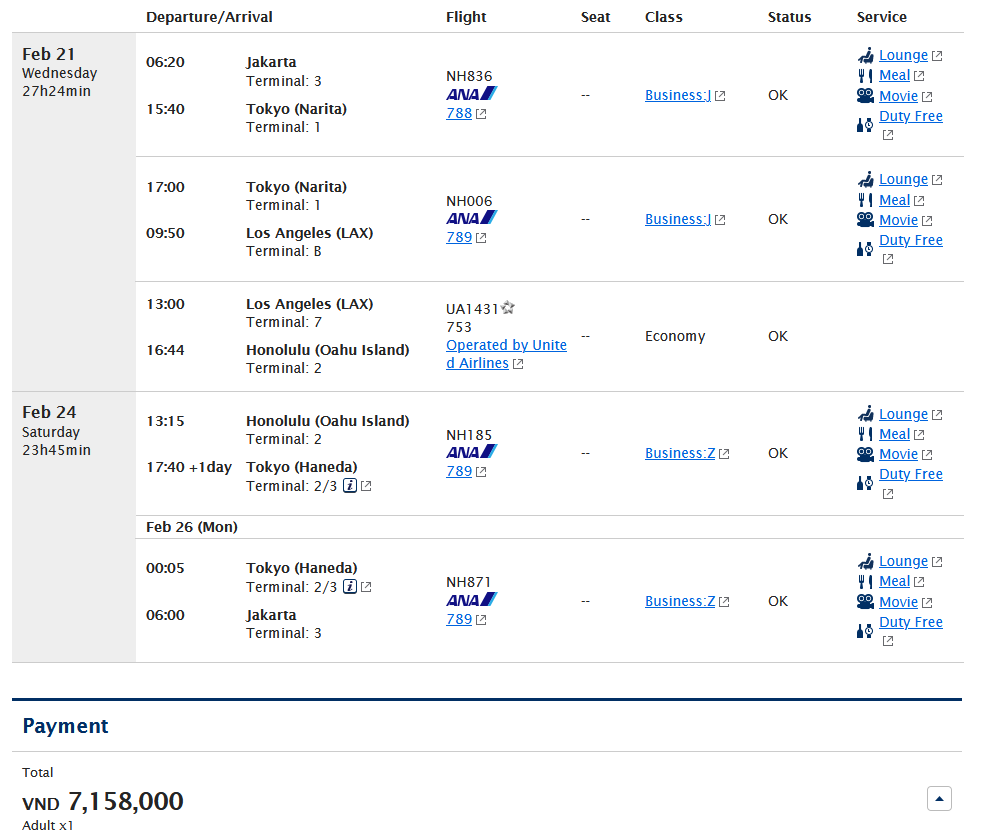Viewport: 990px width, 836px height.
Task: Open Business:Z class details for NH185
Action: click(x=680, y=453)
